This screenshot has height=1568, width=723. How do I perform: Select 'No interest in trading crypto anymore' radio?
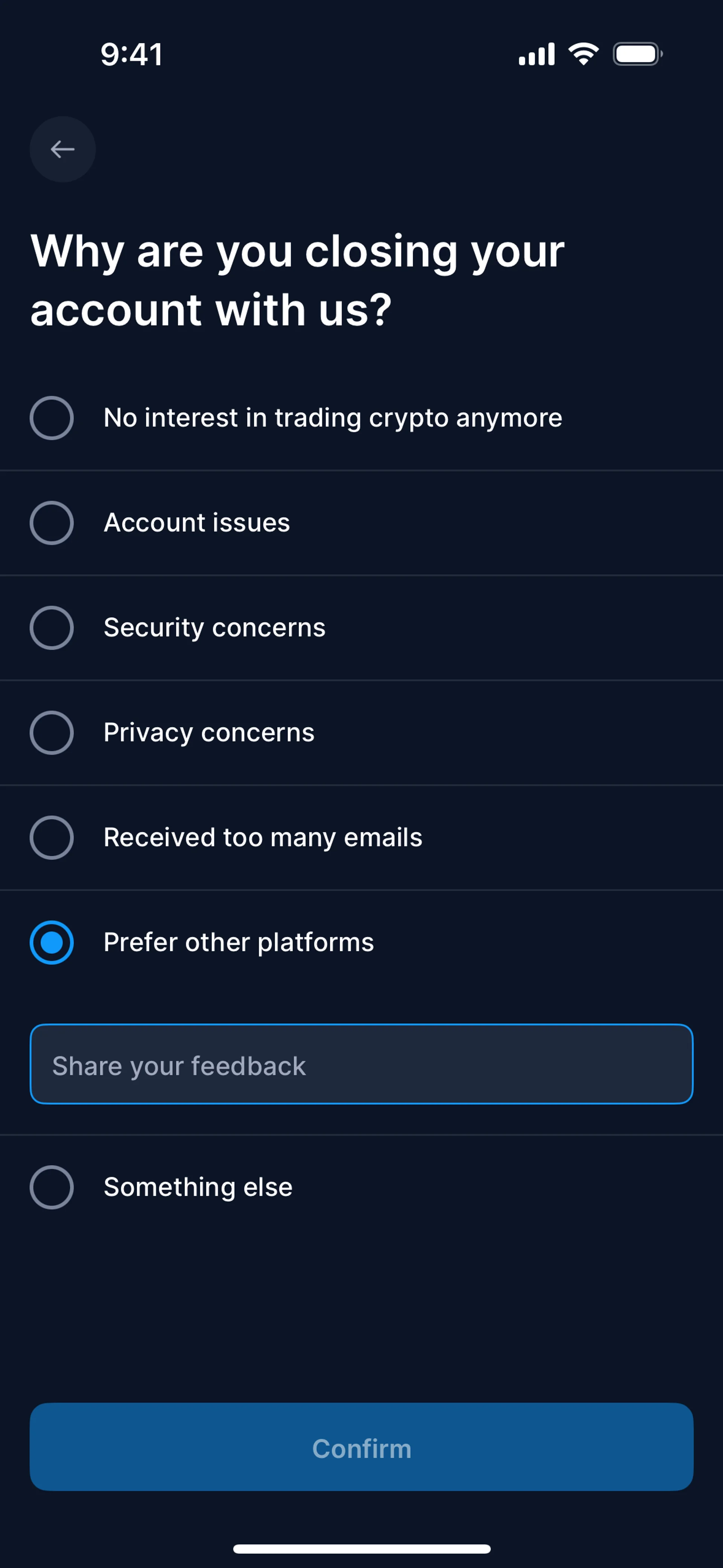click(x=52, y=418)
